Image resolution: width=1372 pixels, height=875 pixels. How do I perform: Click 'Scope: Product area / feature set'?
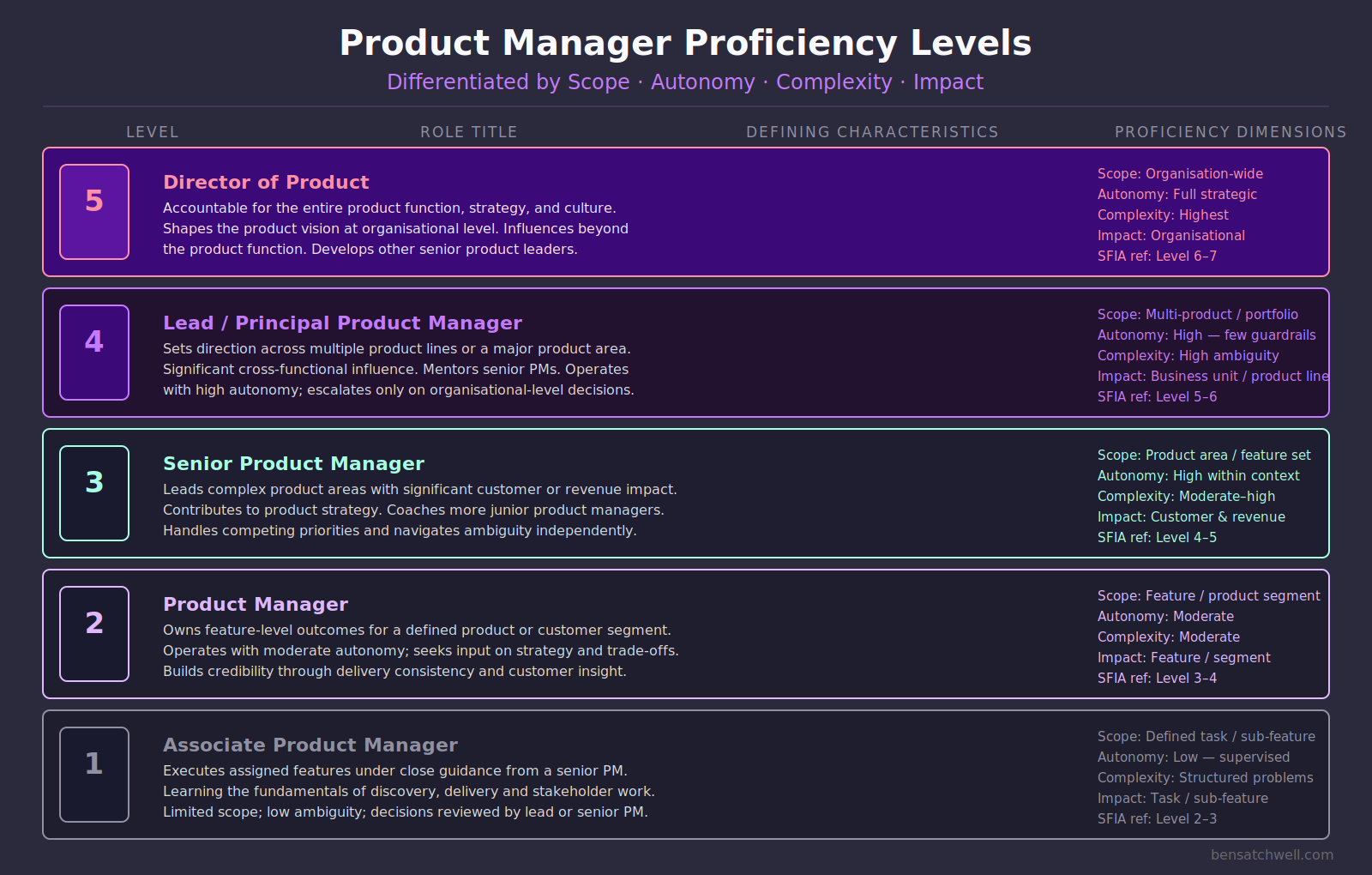tap(1204, 456)
